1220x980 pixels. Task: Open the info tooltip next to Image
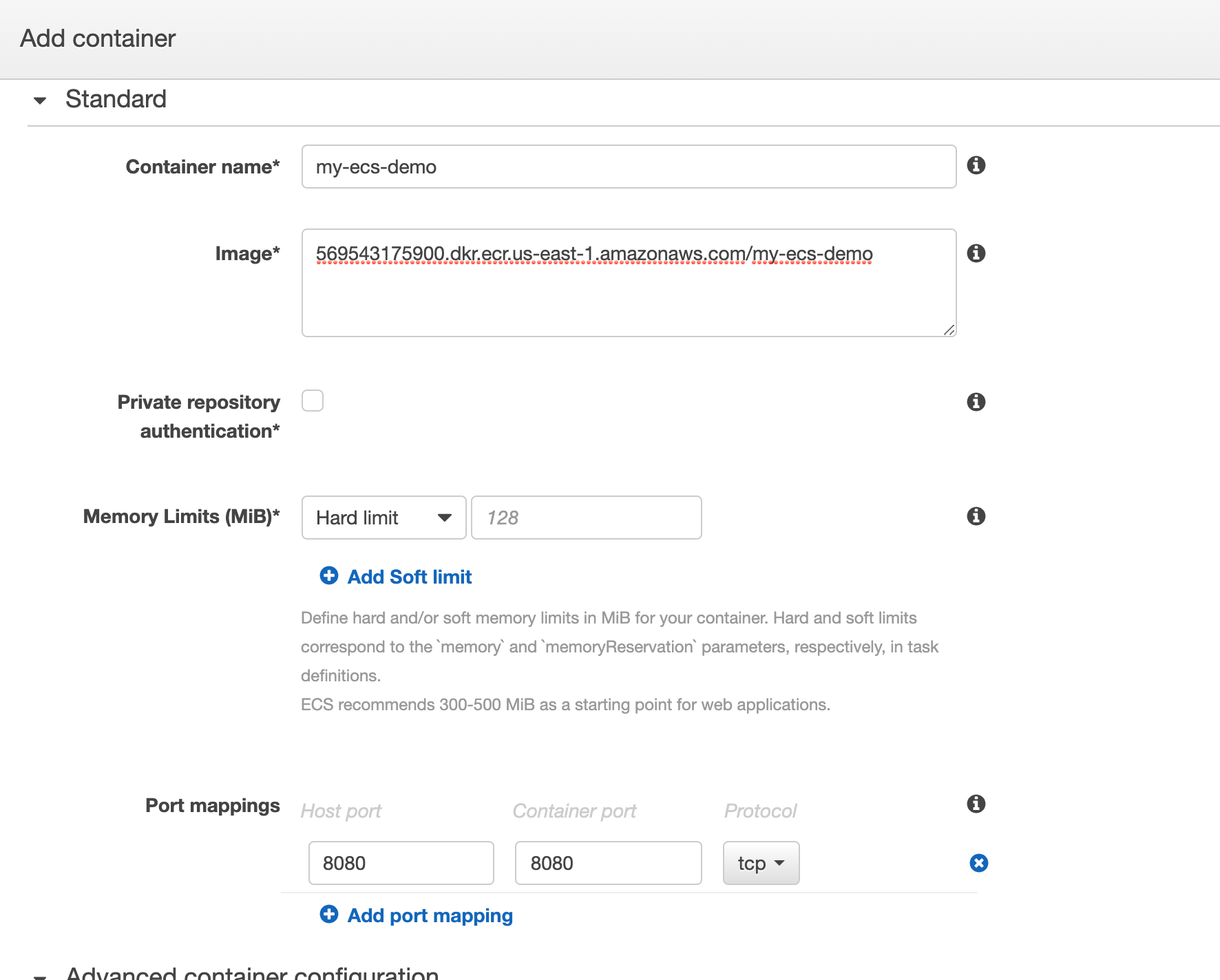click(x=976, y=253)
